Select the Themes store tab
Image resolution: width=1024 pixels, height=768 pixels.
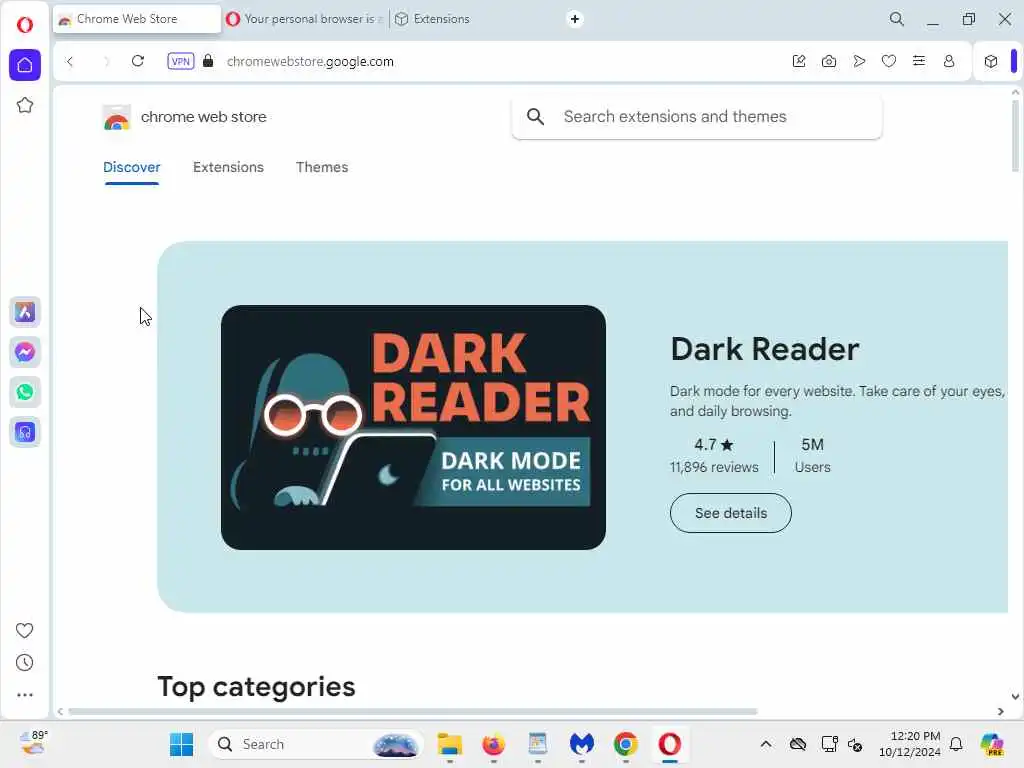[322, 167]
